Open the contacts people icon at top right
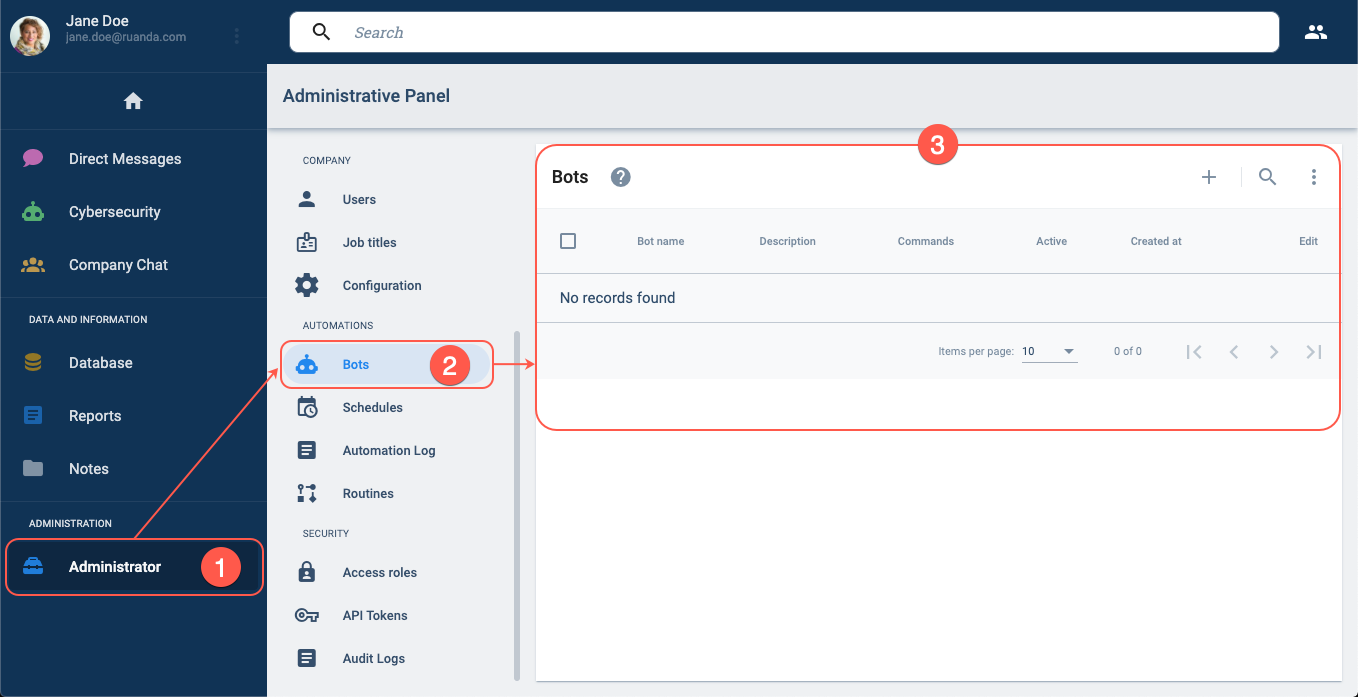This screenshot has height=697, width=1358. [x=1315, y=32]
